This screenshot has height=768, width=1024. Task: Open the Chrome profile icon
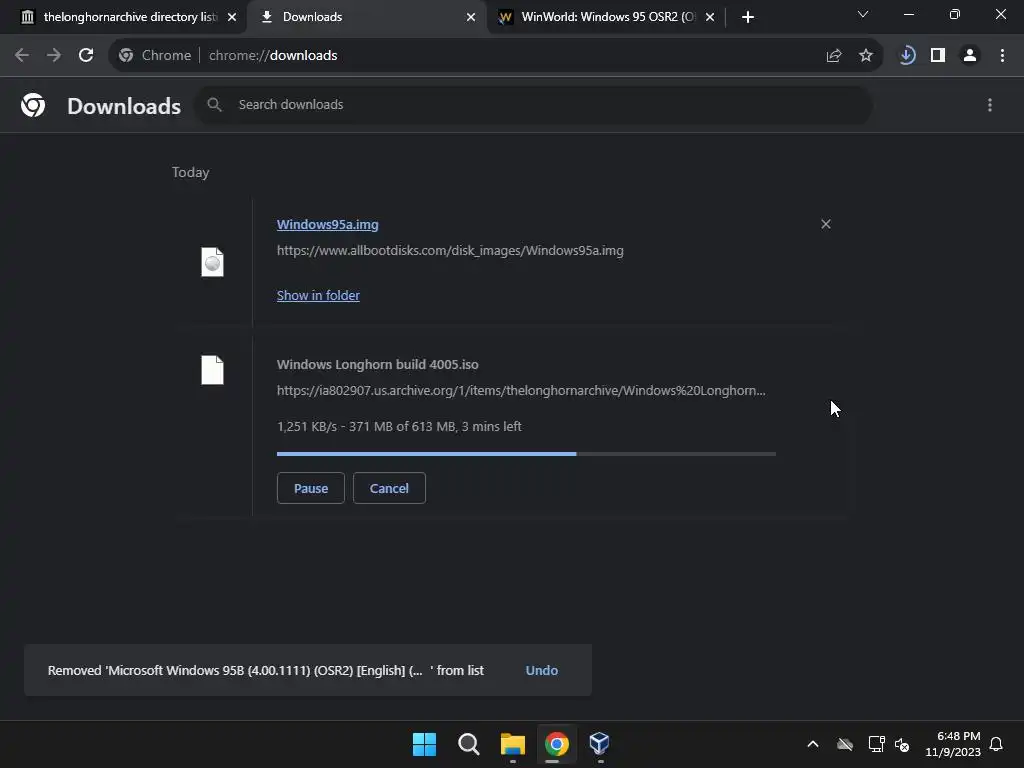970,56
